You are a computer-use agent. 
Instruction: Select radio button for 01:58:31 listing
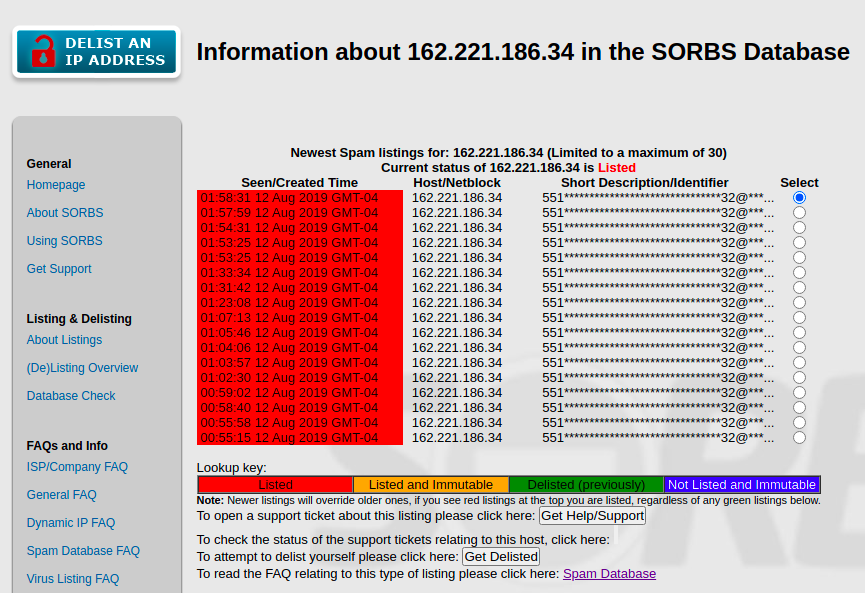pos(799,197)
